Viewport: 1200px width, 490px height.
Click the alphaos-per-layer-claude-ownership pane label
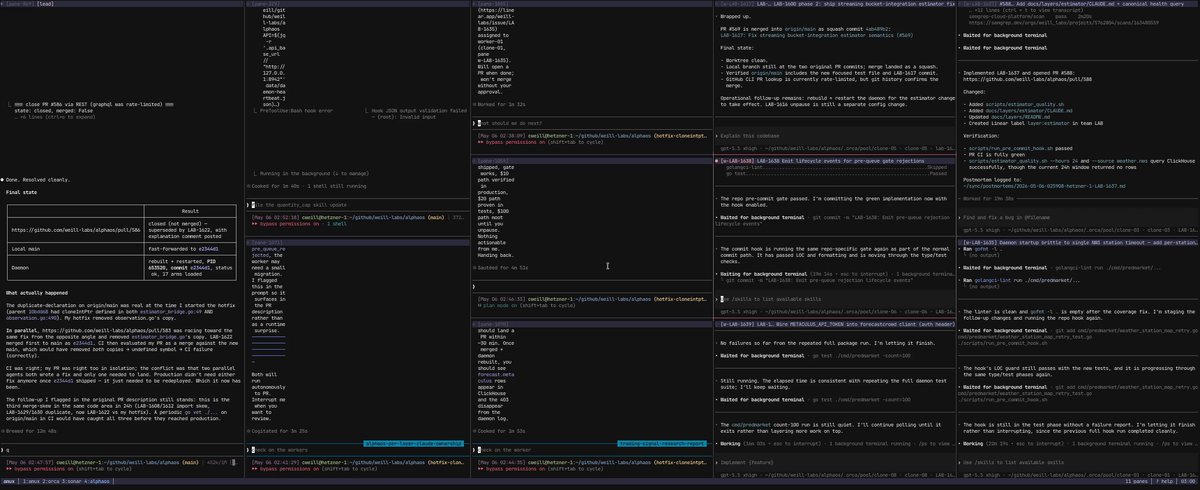pos(412,443)
